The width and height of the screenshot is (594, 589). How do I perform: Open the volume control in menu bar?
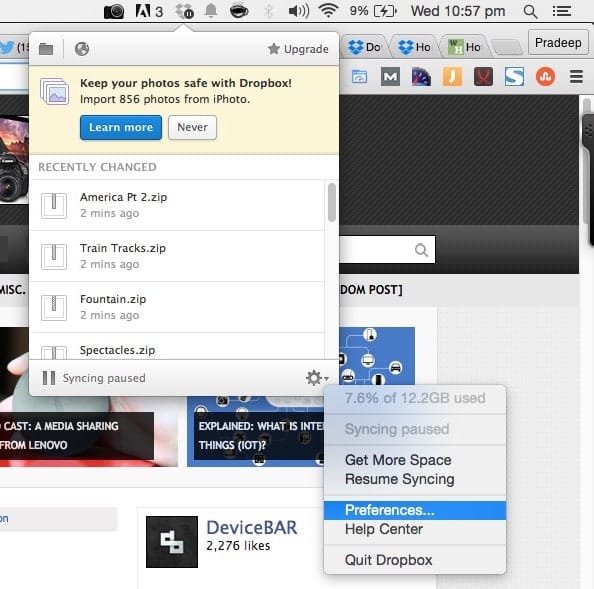coord(299,11)
